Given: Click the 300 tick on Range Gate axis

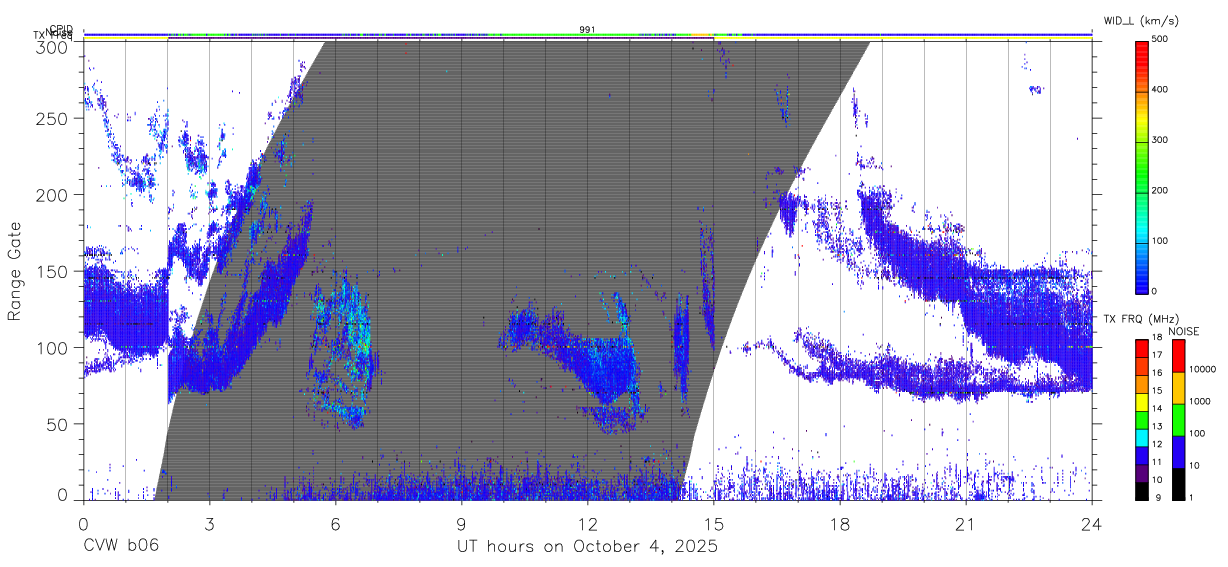Looking at the screenshot, I should point(53,47).
